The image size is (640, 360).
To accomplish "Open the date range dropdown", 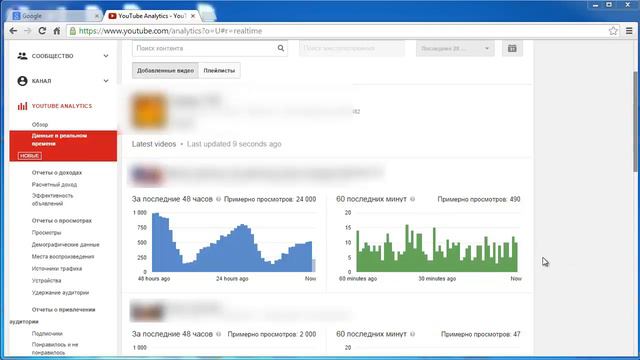I will 455,49.
